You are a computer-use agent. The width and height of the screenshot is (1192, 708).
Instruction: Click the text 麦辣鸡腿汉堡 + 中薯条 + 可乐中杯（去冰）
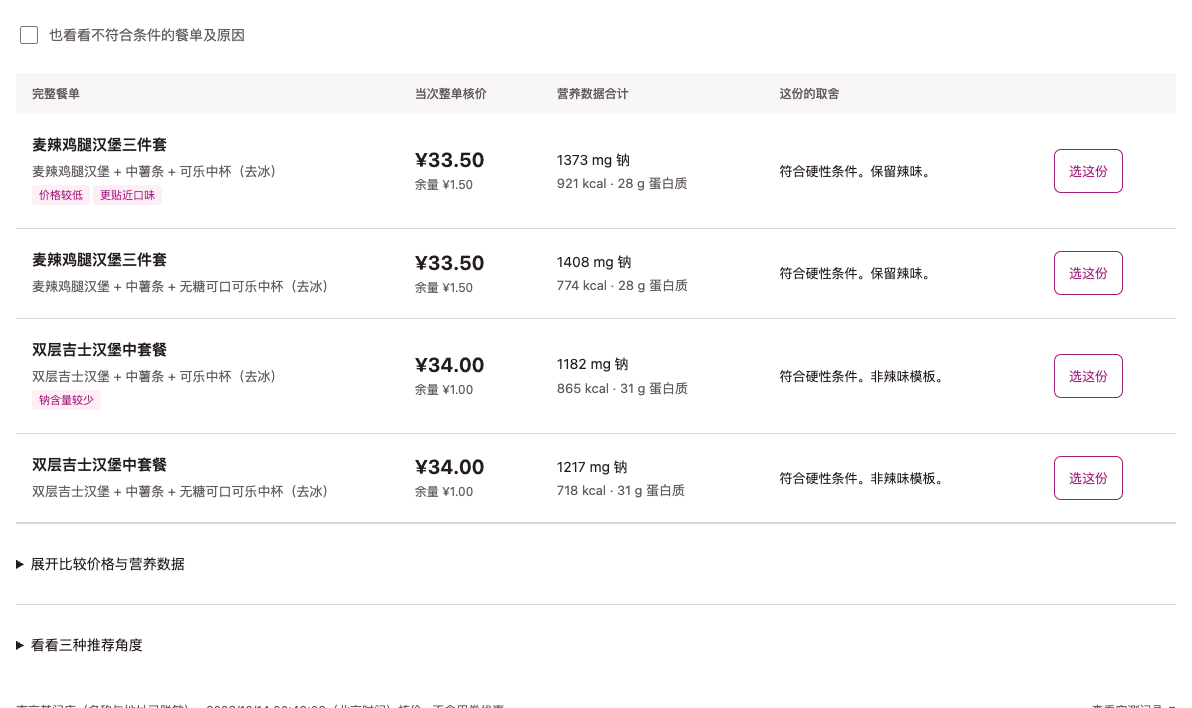154,172
